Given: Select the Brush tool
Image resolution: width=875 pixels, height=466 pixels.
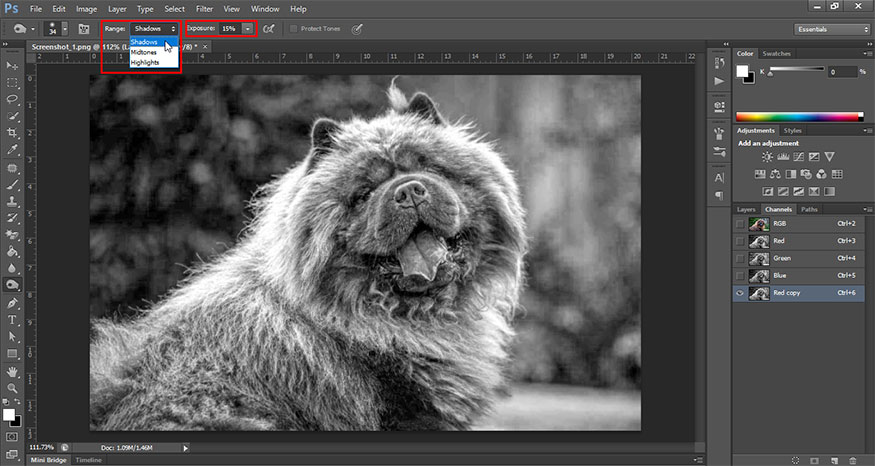Looking at the screenshot, I should pos(12,185).
